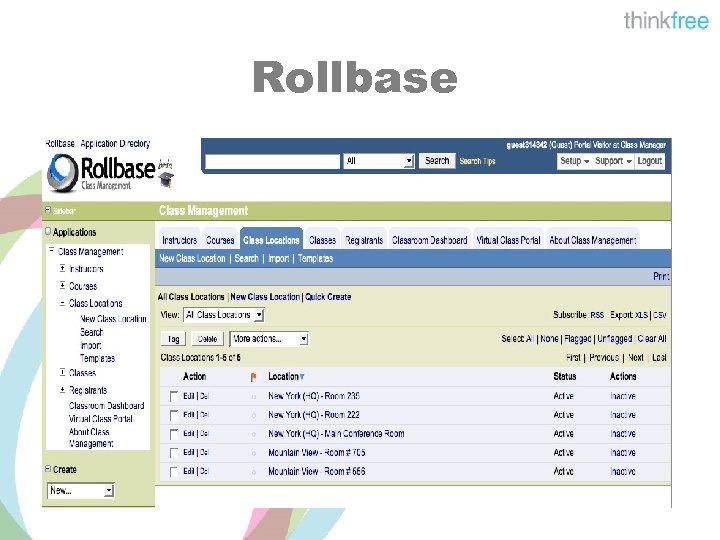Expand the Courses tree node

62,286
